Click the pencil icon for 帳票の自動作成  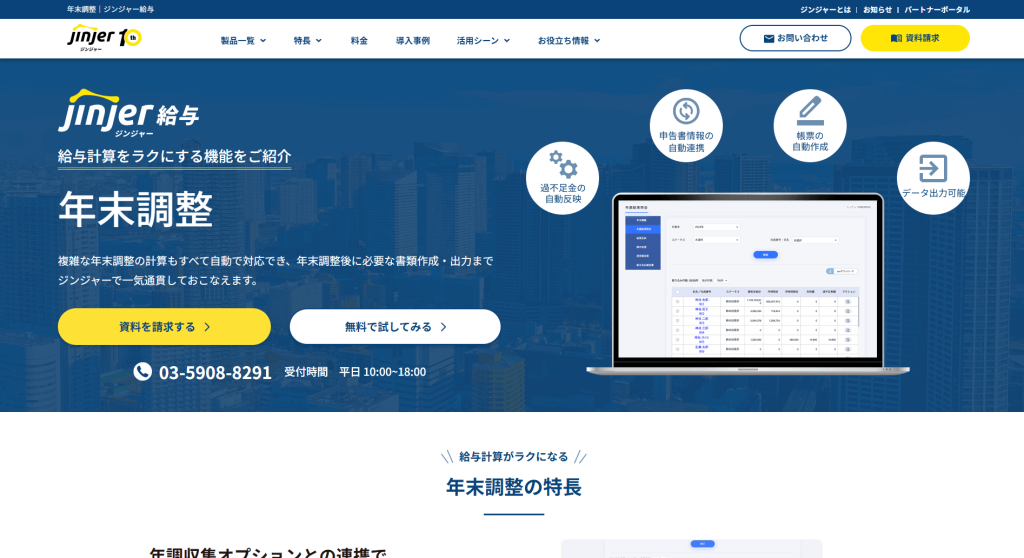(810, 110)
